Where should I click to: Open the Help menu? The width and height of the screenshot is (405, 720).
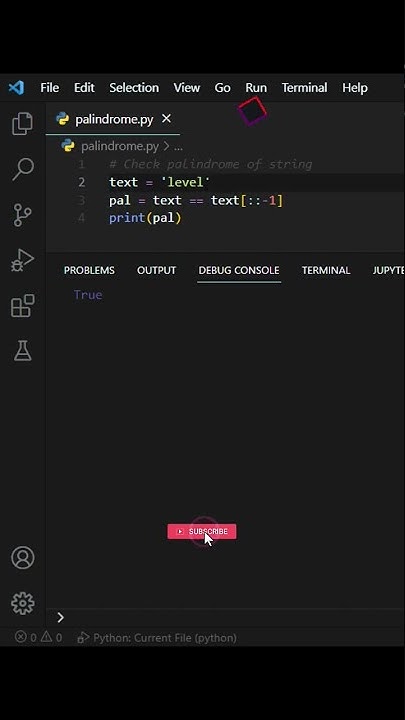click(354, 88)
